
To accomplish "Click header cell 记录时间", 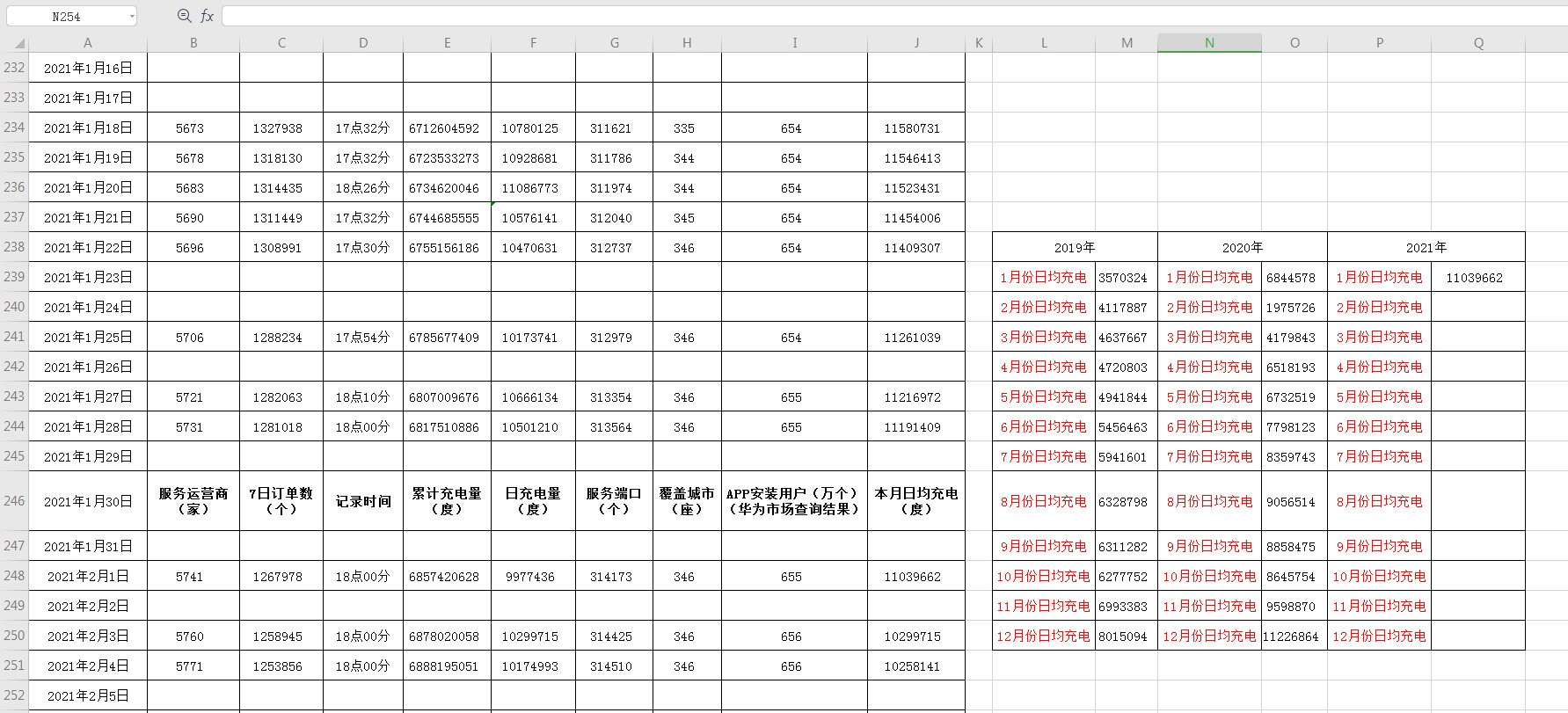I will 363,501.
